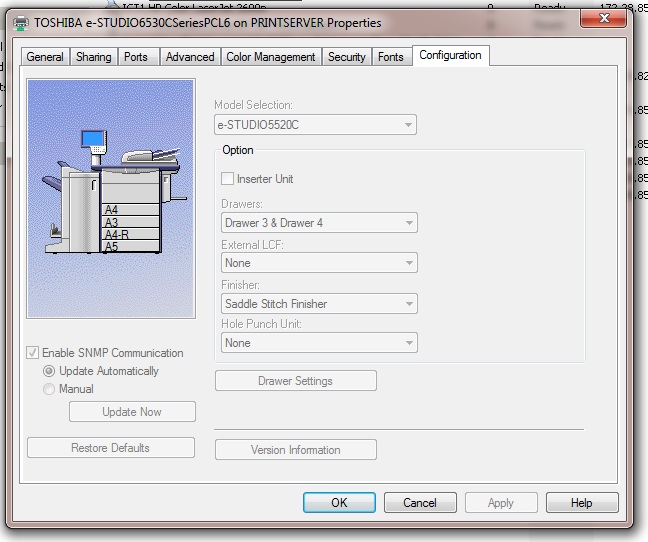648x542 pixels.
Task: Click the printer icon in the title bar
Action: pyautogui.click(x=21, y=22)
